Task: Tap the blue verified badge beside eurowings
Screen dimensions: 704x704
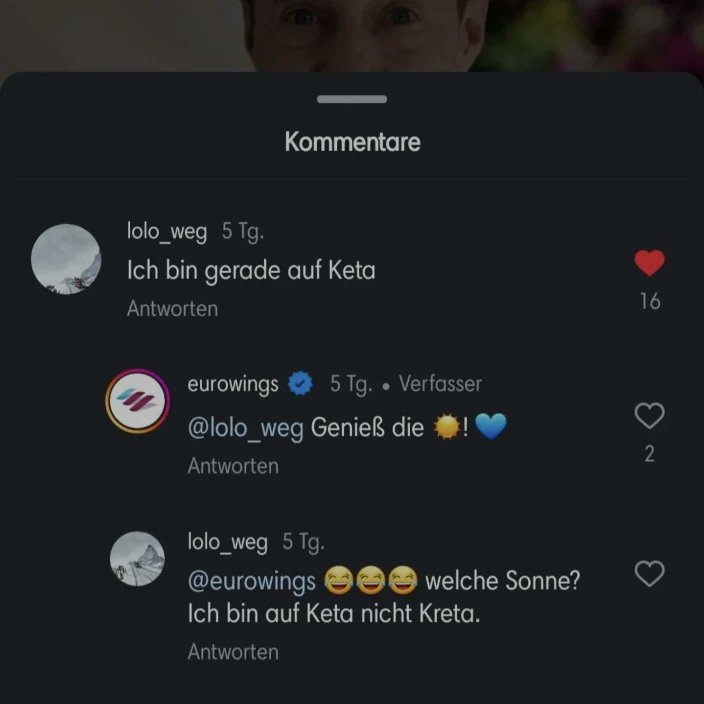Action: (x=300, y=384)
